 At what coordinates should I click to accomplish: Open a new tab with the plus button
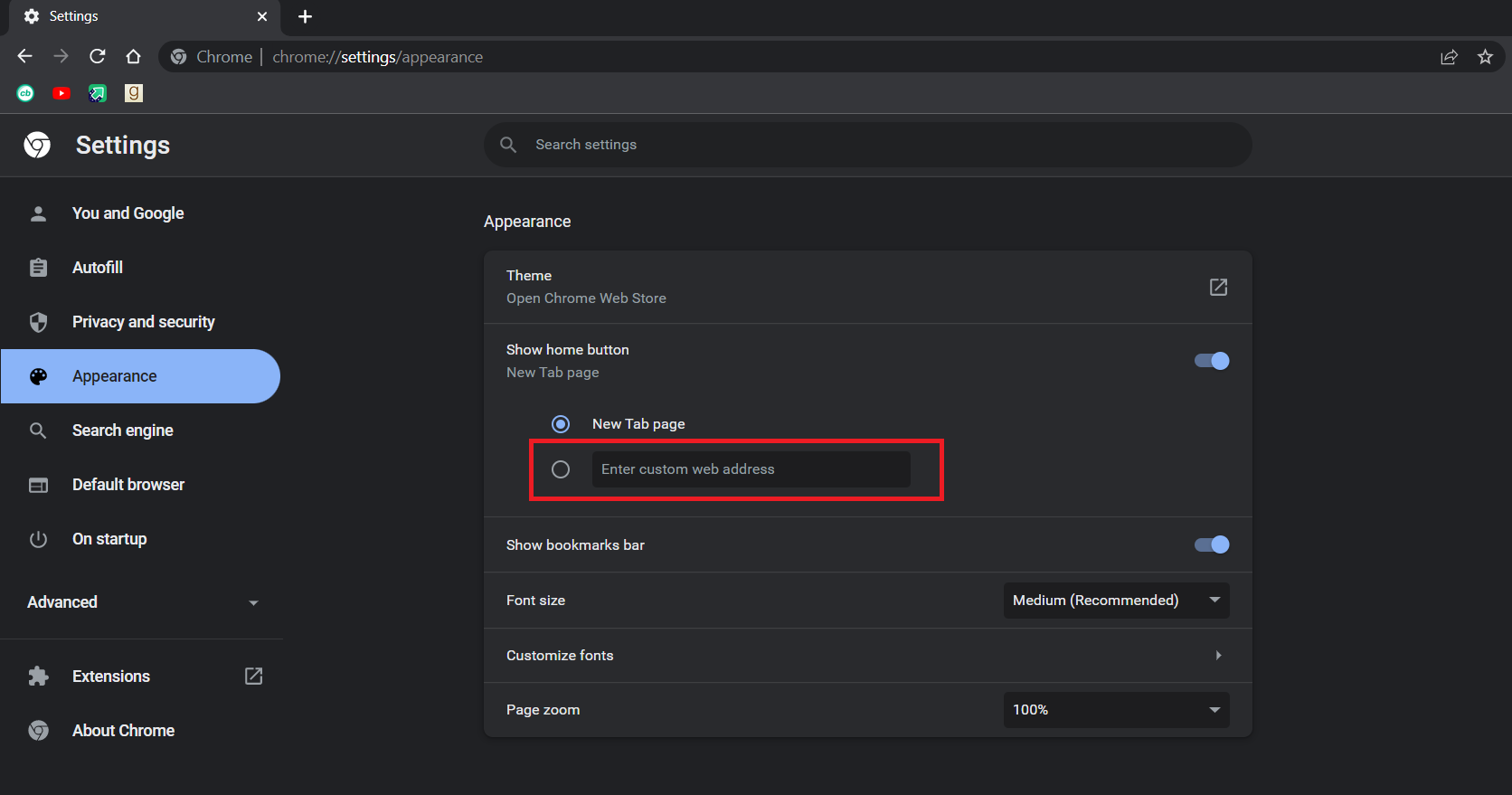coord(305,16)
